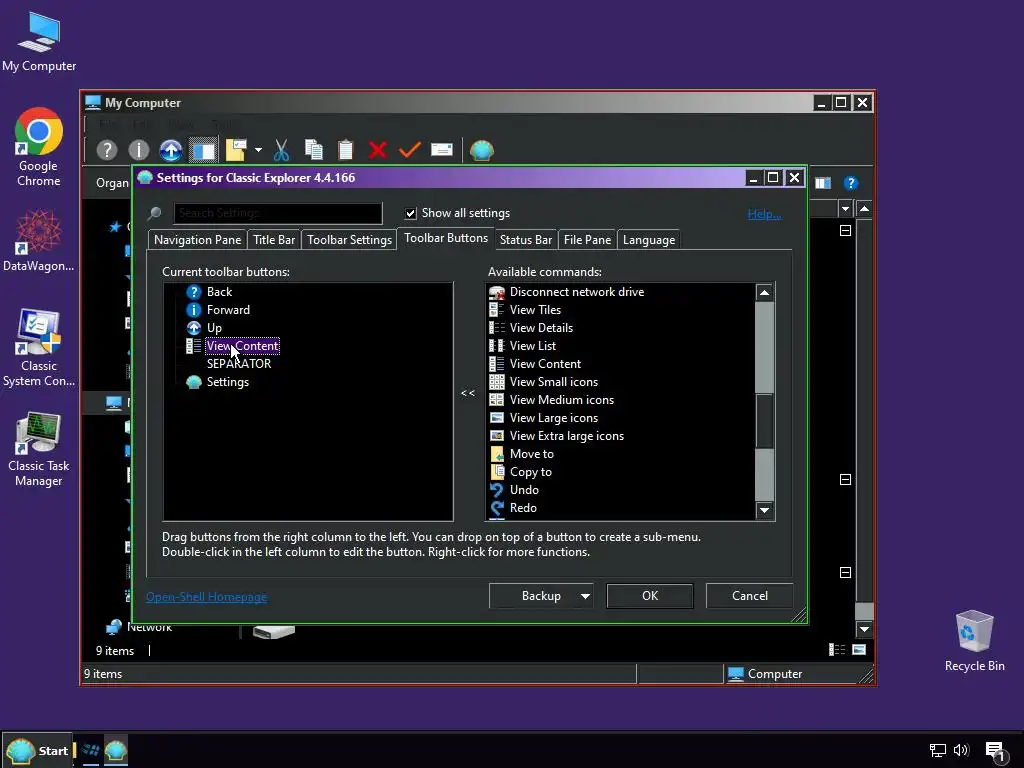
Task: Click the Paste clipboard toolbar icon
Action: (x=345, y=150)
